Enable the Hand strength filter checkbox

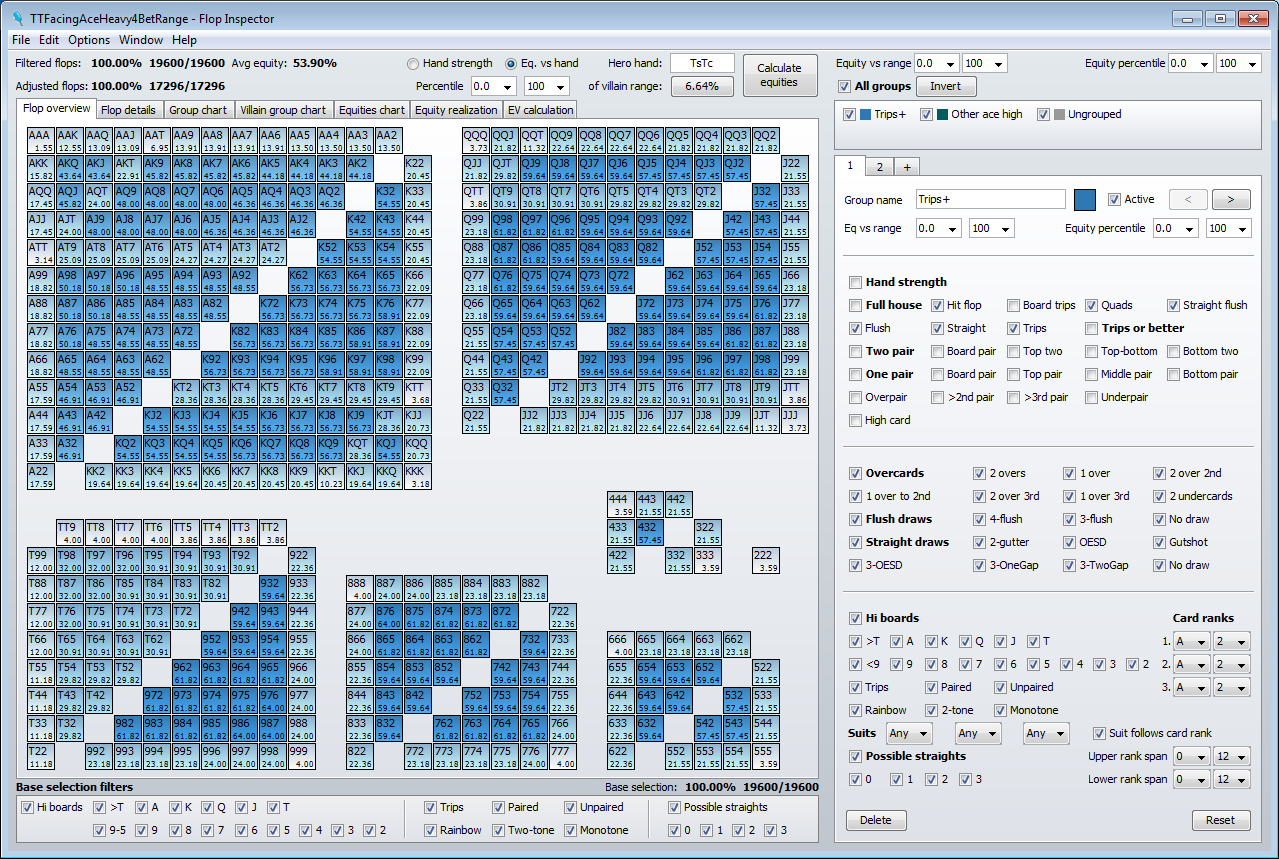point(855,282)
